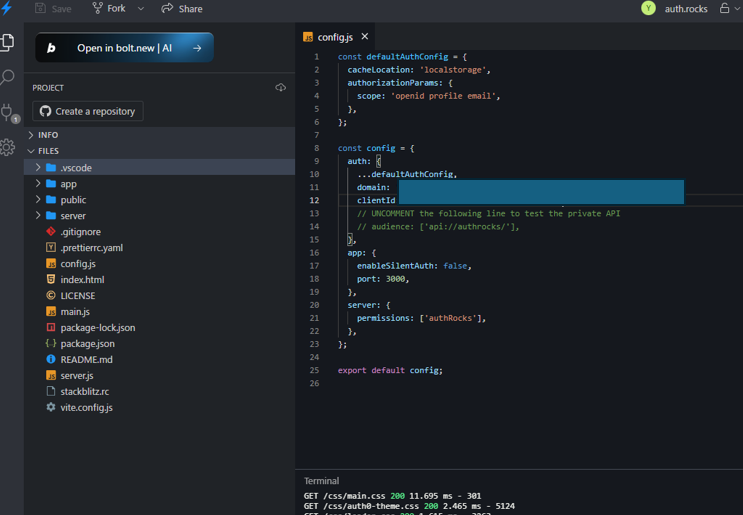The width and height of the screenshot is (743, 515).
Task: Click Create a repository button
Action: pos(88,111)
